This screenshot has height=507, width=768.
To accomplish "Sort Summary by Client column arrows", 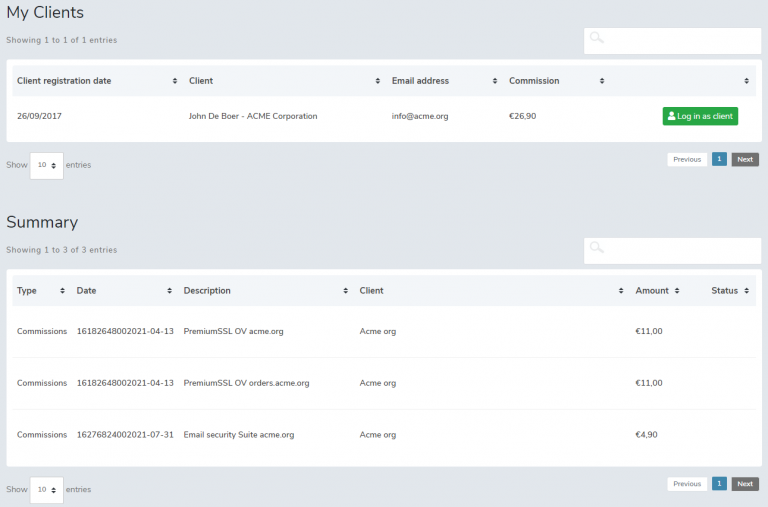I will [621, 290].
